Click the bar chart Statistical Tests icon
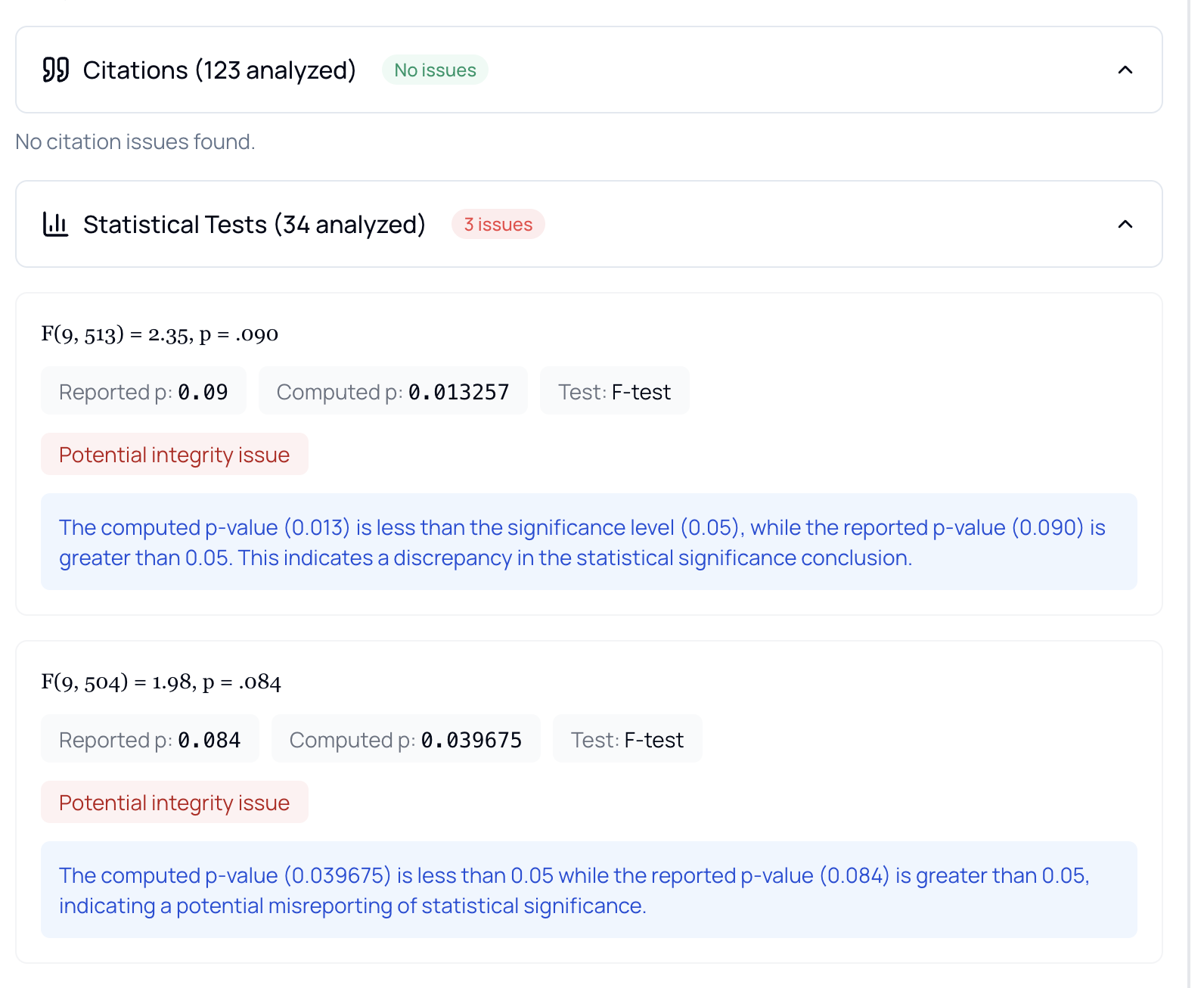Image resolution: width=1204 pixels, height=988 pixels. click(56, 225)
